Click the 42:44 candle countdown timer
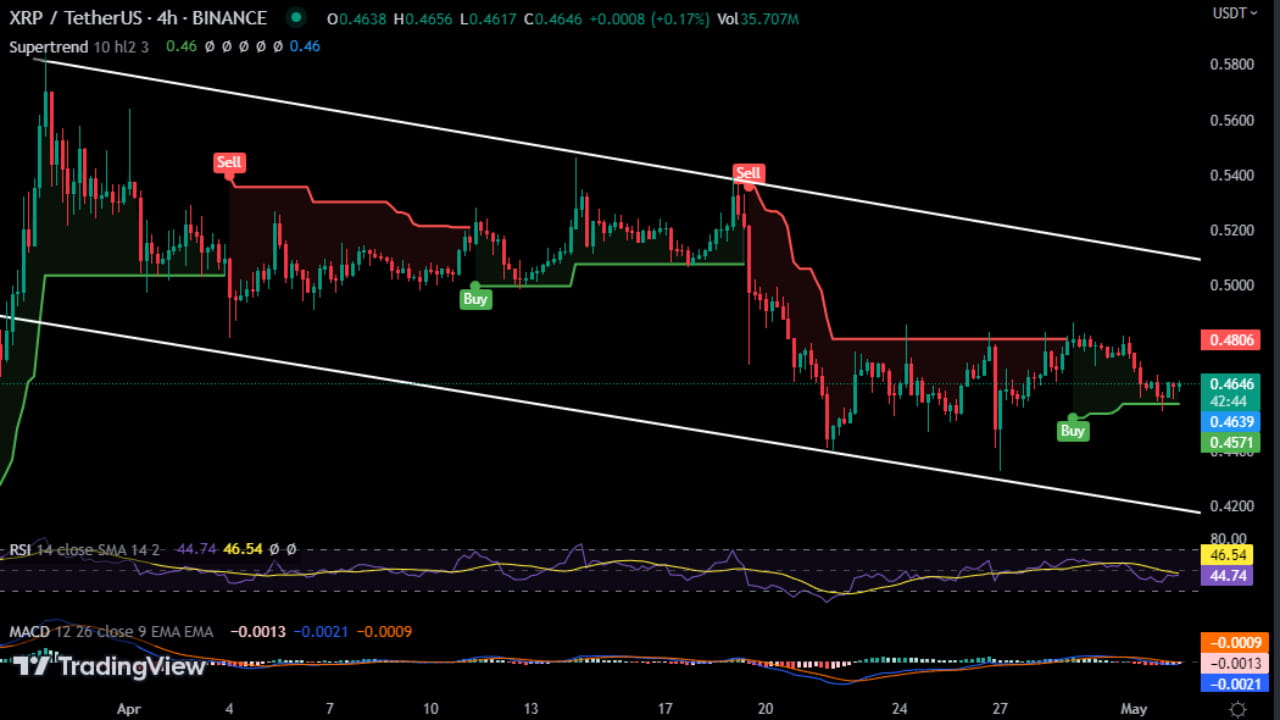Screen dimensions: 1280x720 1226,402
